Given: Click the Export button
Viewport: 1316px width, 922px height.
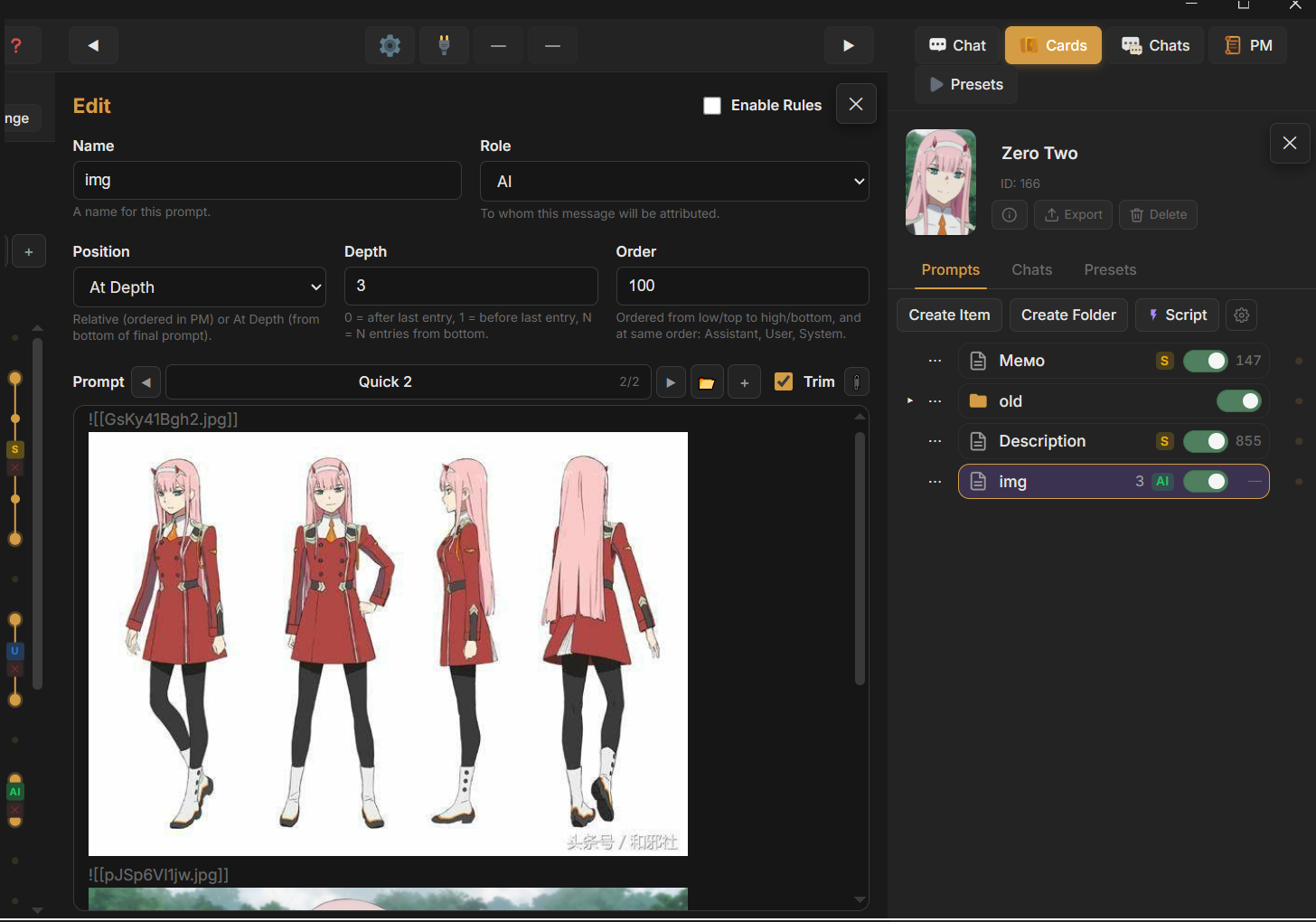Looking at the screenshot, I should [1073, 214].
